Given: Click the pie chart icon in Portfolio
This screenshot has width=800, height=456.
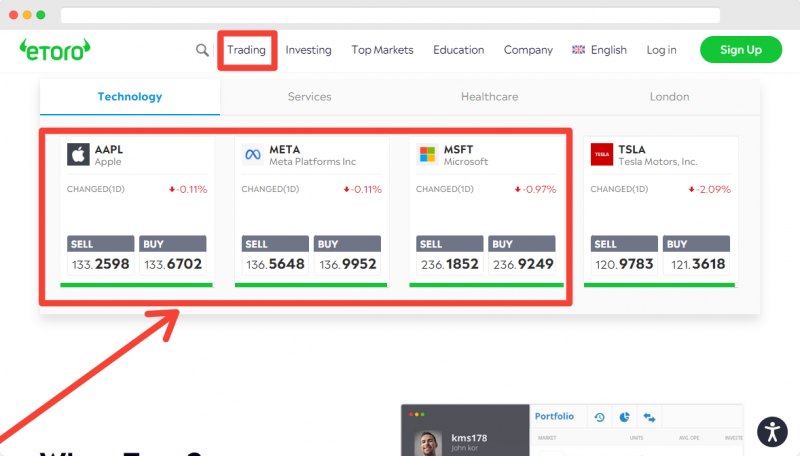Looking at the screenshot, I should pyautogui.click(x=624, y=417).
